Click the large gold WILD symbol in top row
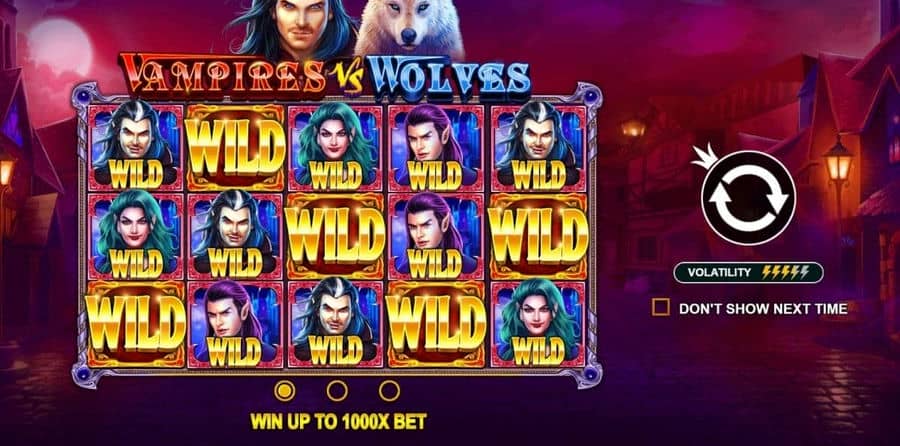The height and width of the screenshot is (446, 900). point(235,148)
